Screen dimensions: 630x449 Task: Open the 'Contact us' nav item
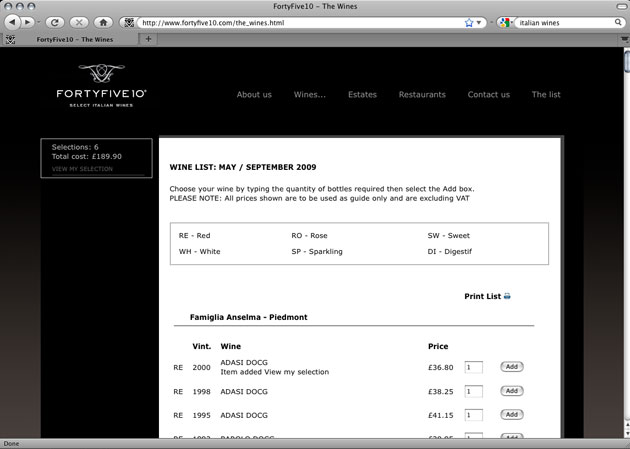489,95
